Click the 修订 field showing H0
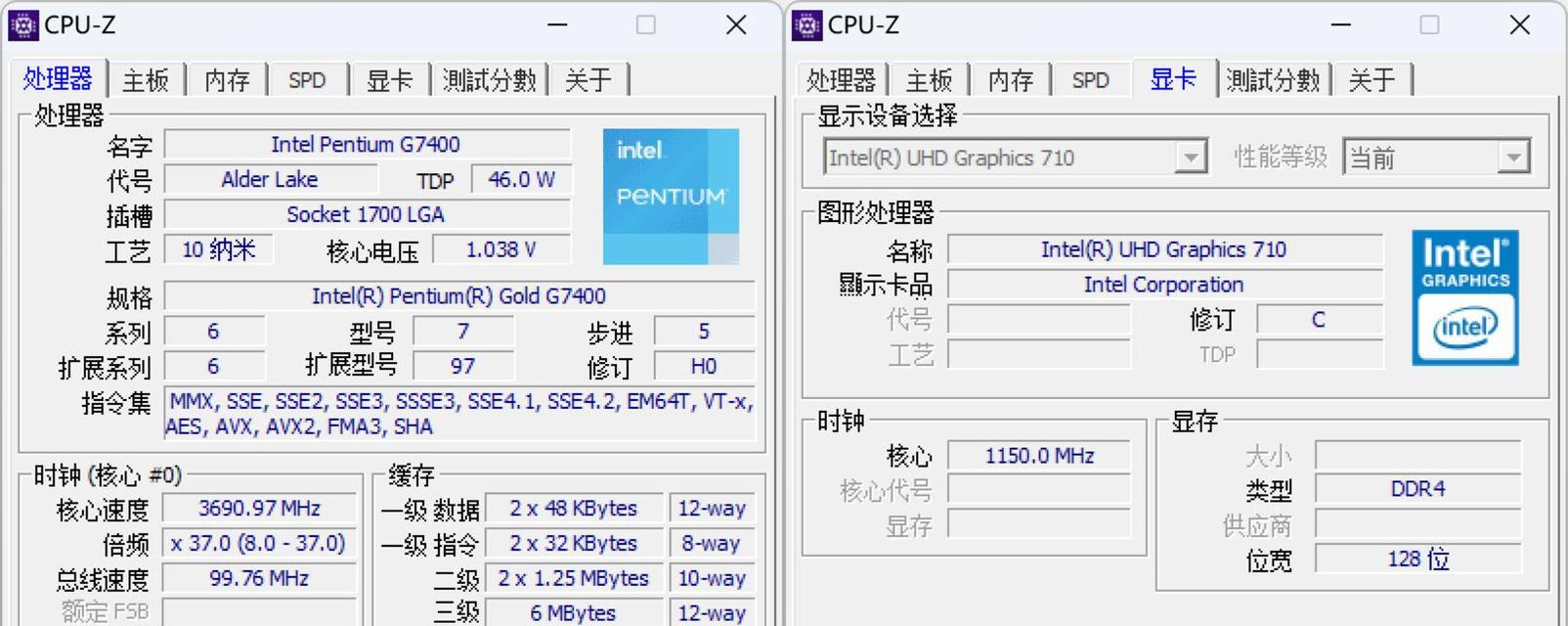The image size is (1568, 626). click(705, 367)
